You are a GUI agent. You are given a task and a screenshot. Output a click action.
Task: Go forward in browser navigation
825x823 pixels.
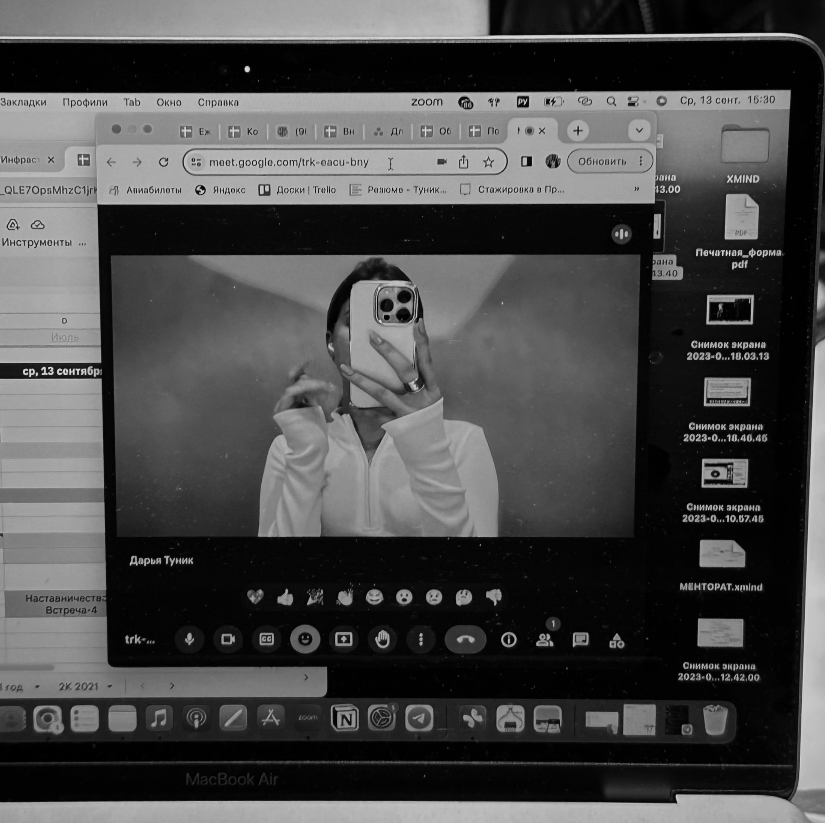pyautogui.click(x=137, y=162)
